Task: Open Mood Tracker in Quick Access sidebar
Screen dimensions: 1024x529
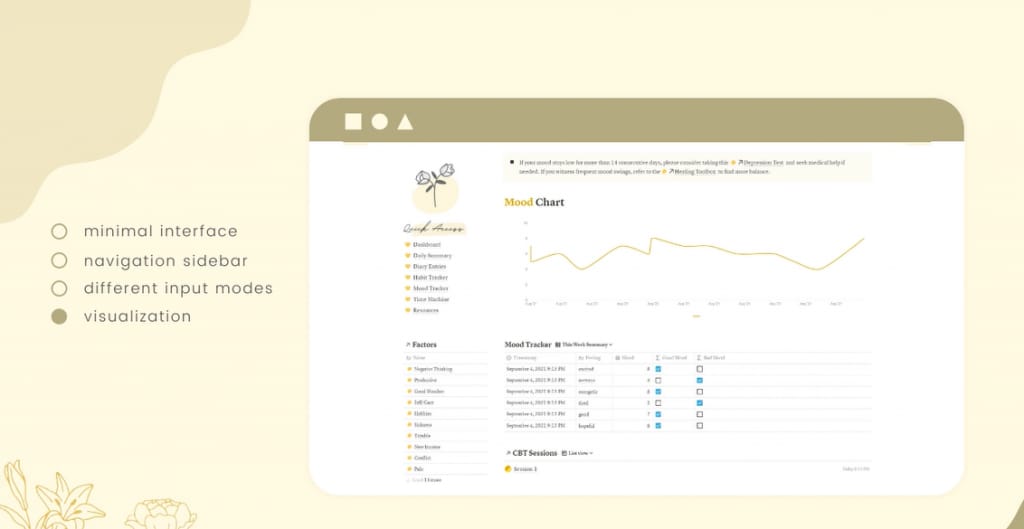Action: coord(431,289)
